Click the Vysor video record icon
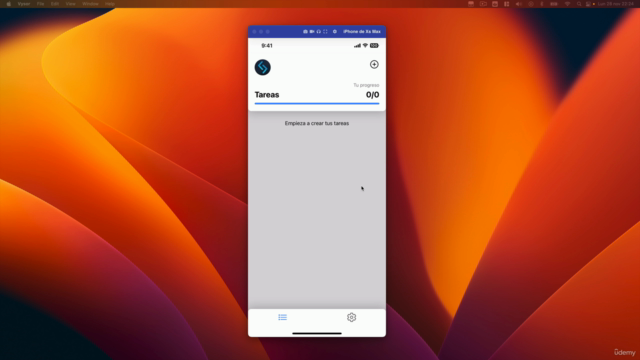 pyautogui.click(x=312, y=31)
